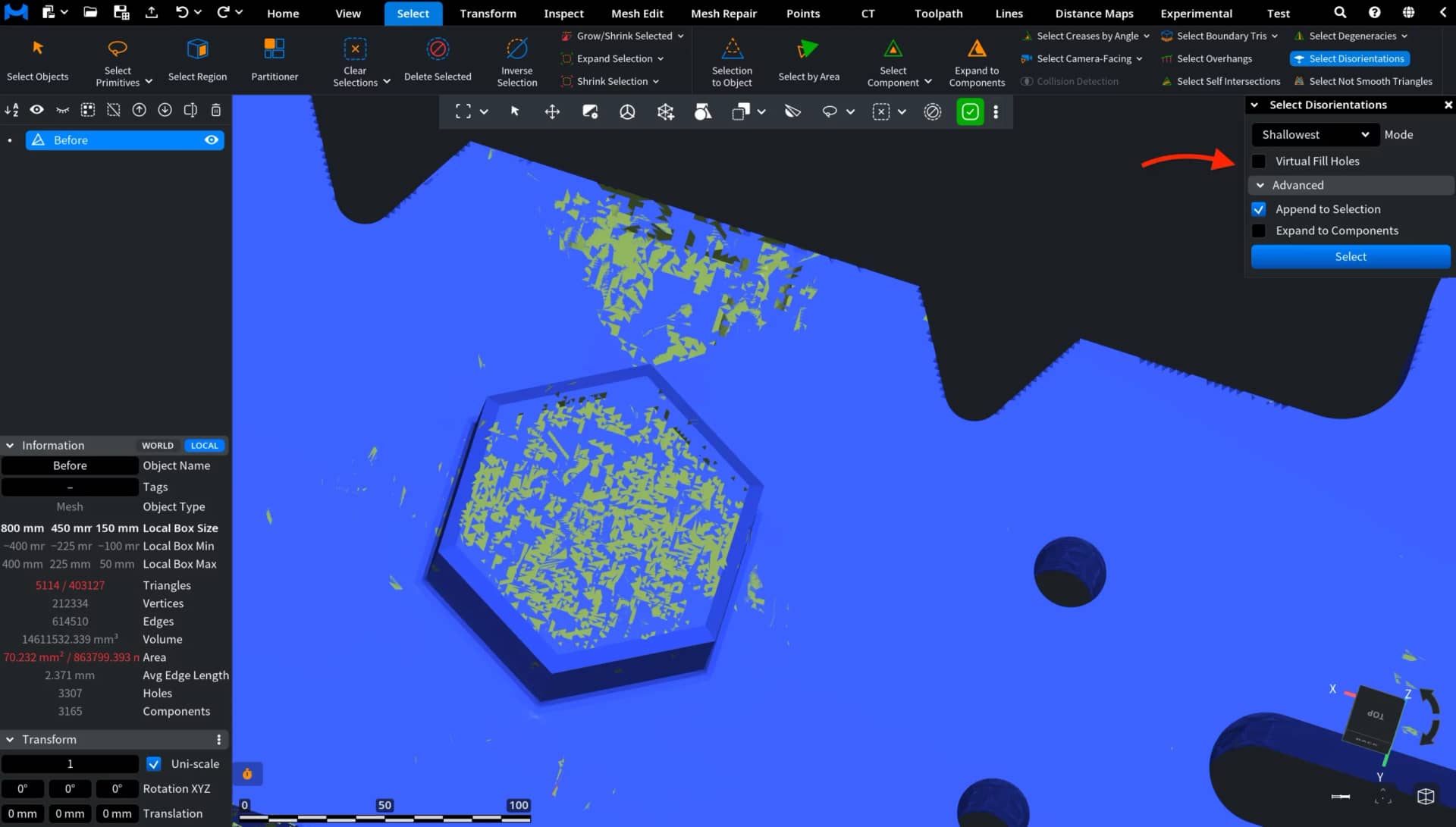
Task: Open the Transform ribbon tab
Action: tap(488, 13)
